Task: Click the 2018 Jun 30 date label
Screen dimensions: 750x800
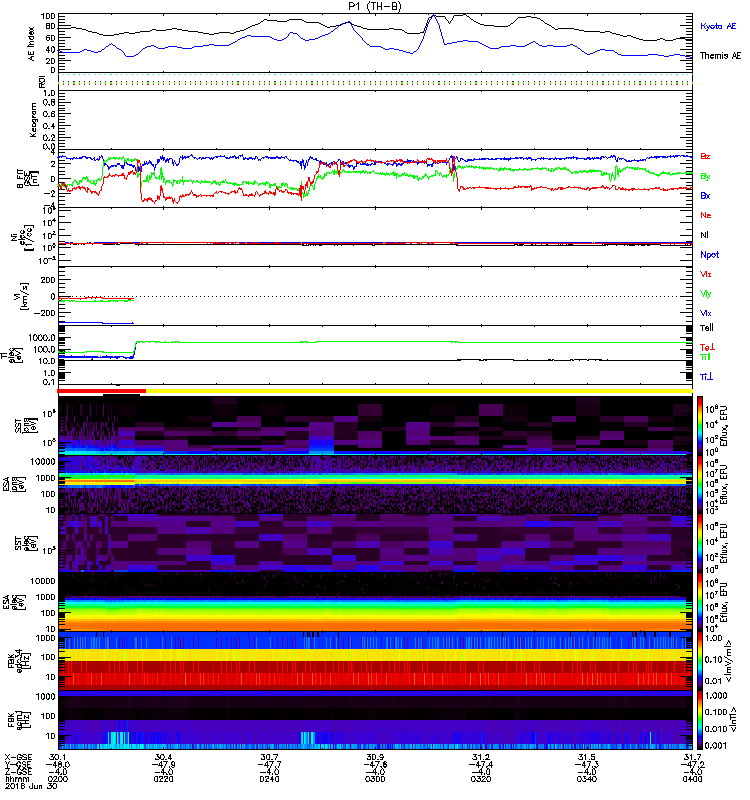Action: click(x=31, y=787)
